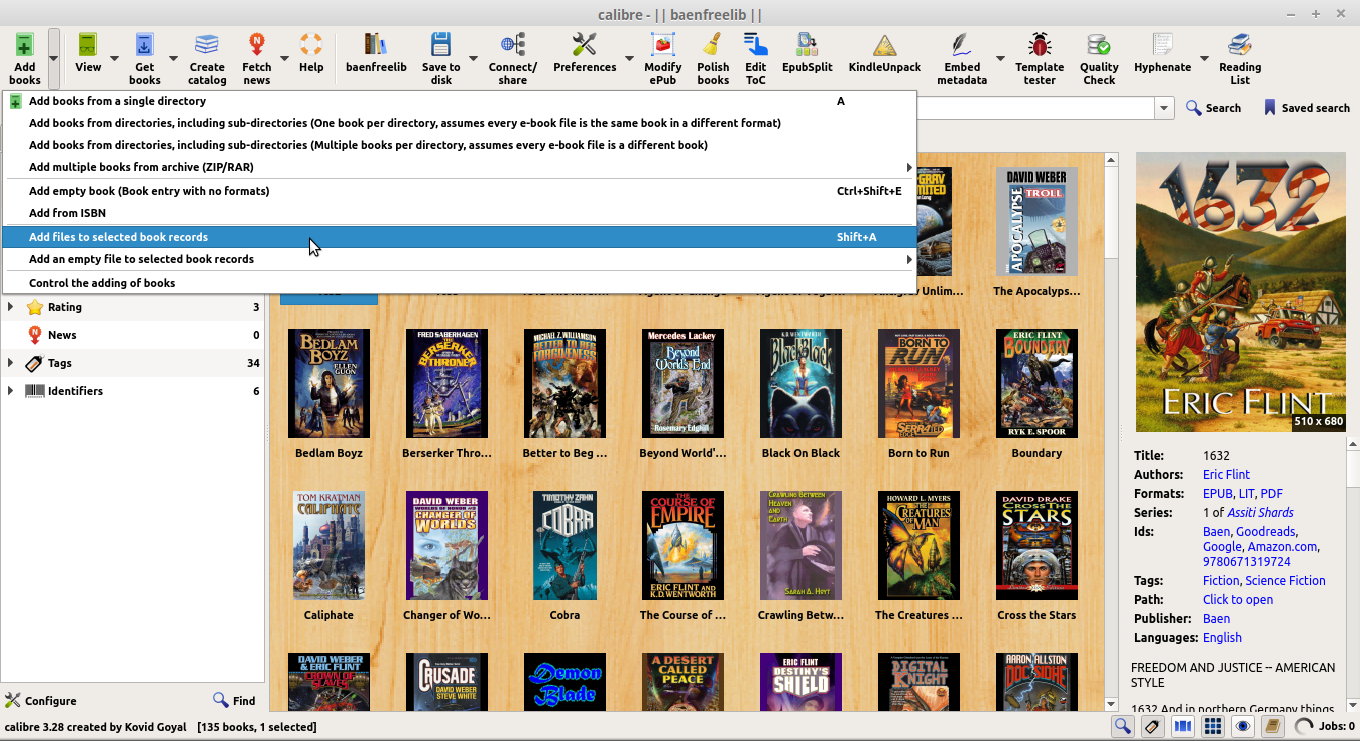
Task: Toggle the Cover grid view button
Action: click(1213, 727)
